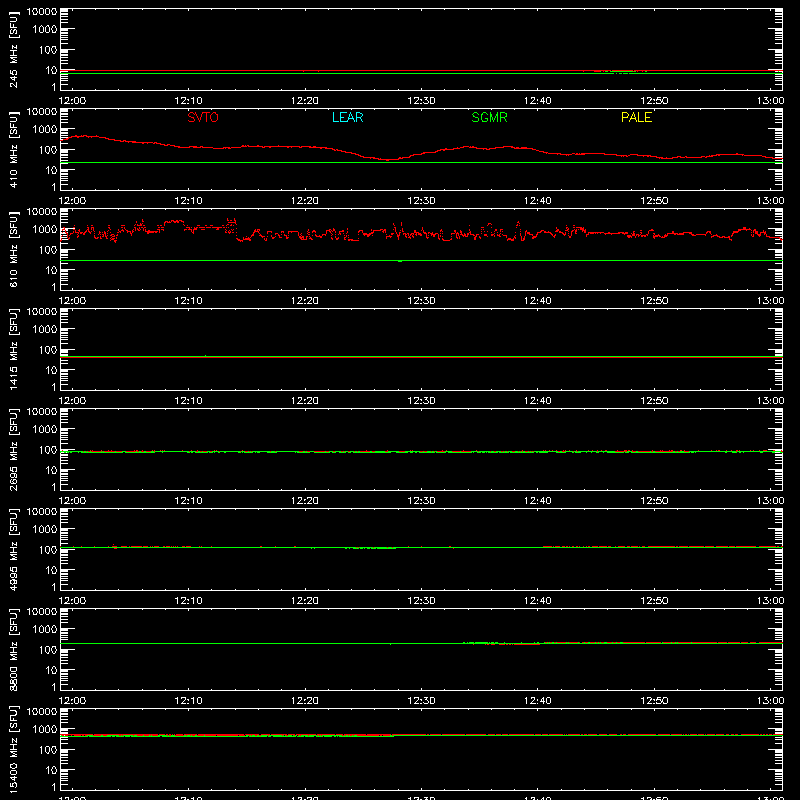Click the green SGMR station label
Viewport: 800px width, 800px height.
pyautogui.click(x=489, y=117)
